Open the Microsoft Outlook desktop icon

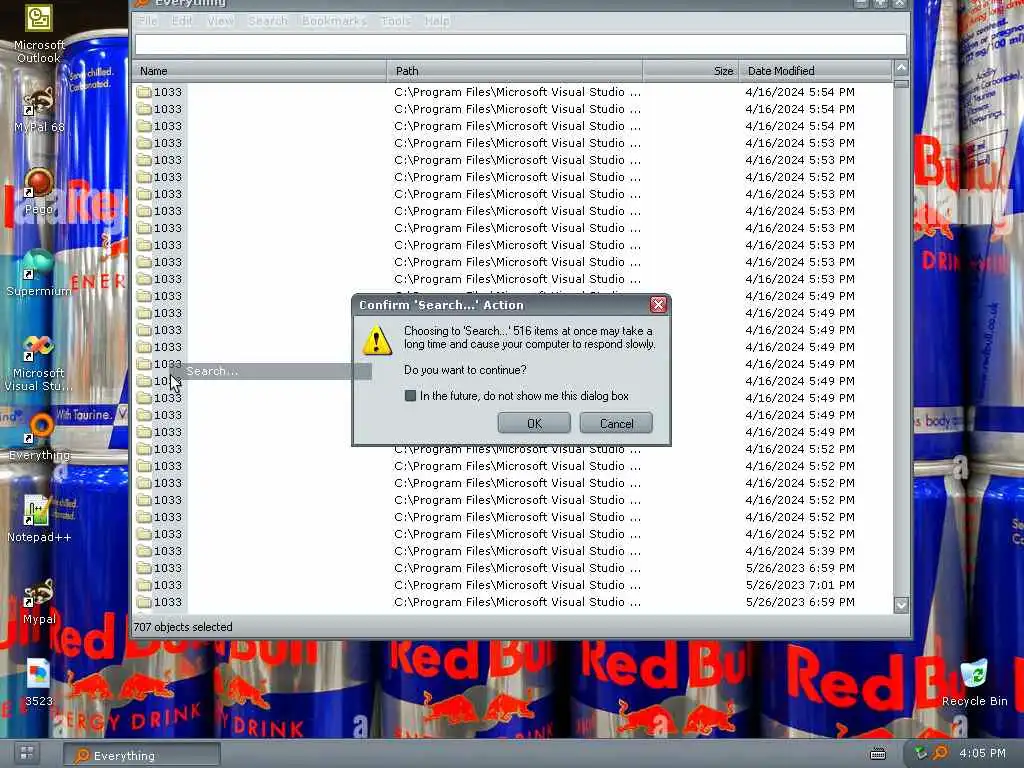tap(39, 33)
